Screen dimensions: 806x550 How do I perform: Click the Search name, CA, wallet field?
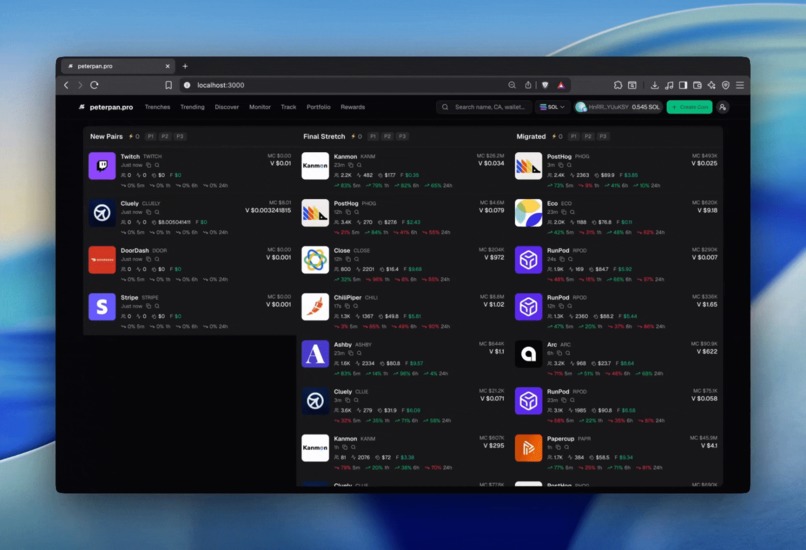pyautogui.click(x=484, y=107)
